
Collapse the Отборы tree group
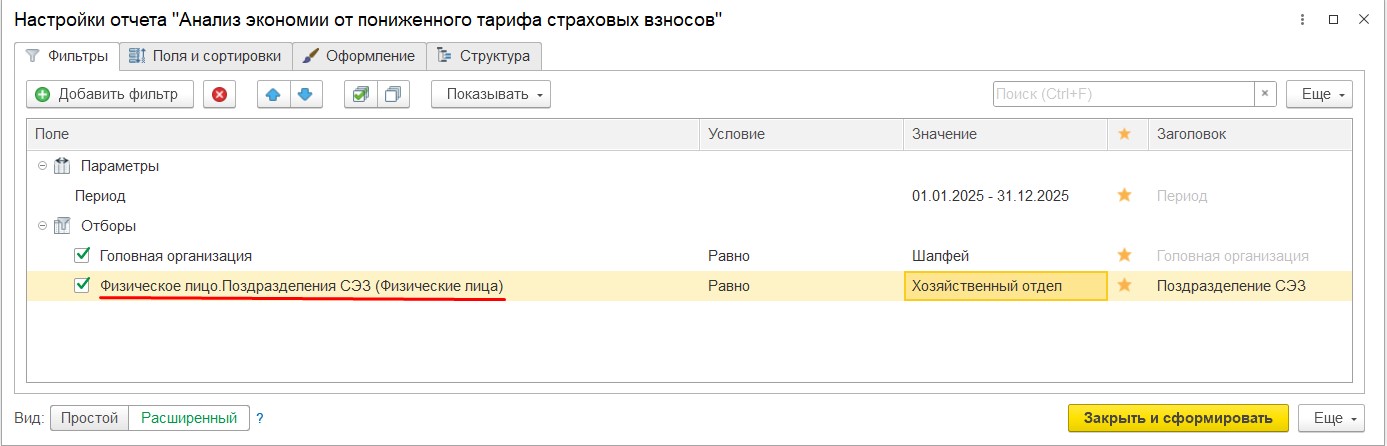(x=42, y=226)
